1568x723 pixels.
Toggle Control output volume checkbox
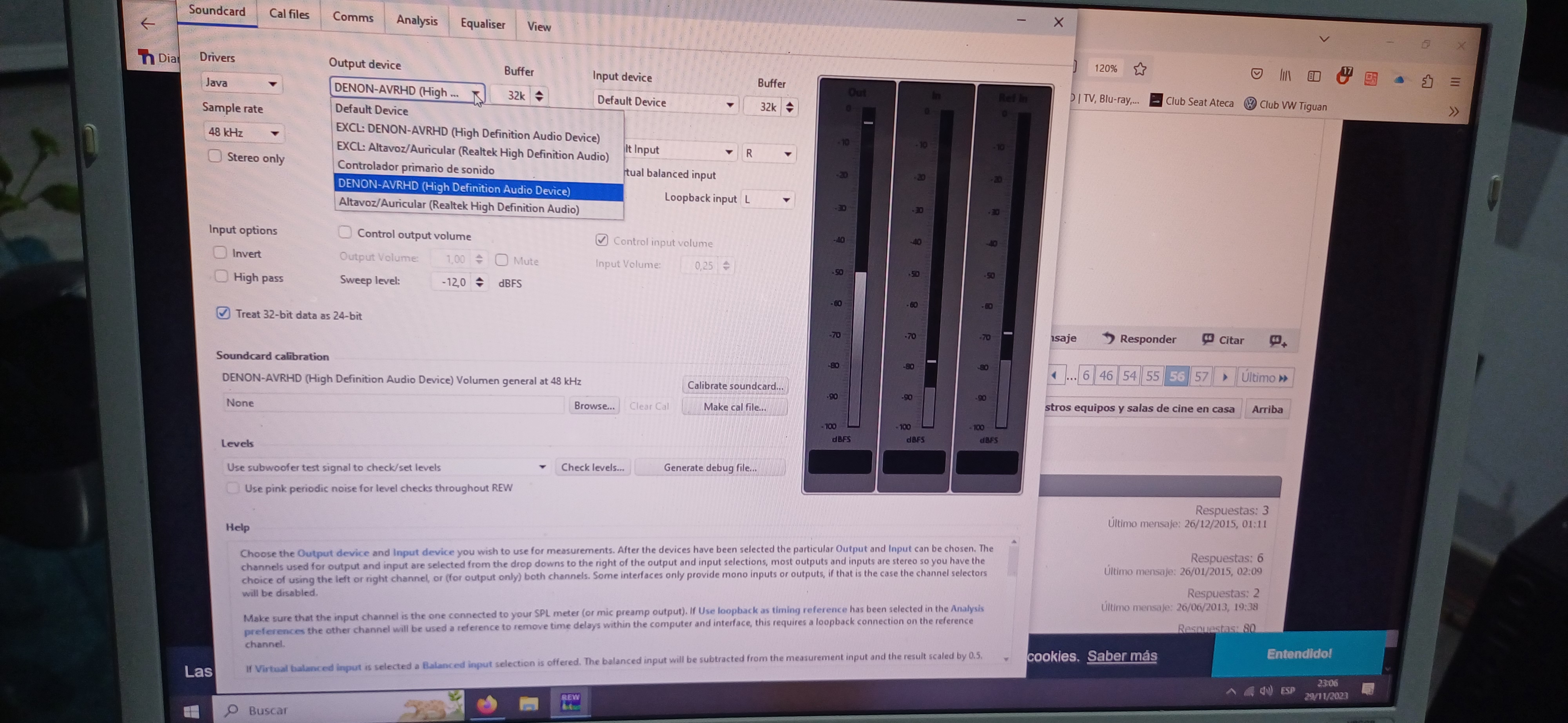(x=345, y=232)
